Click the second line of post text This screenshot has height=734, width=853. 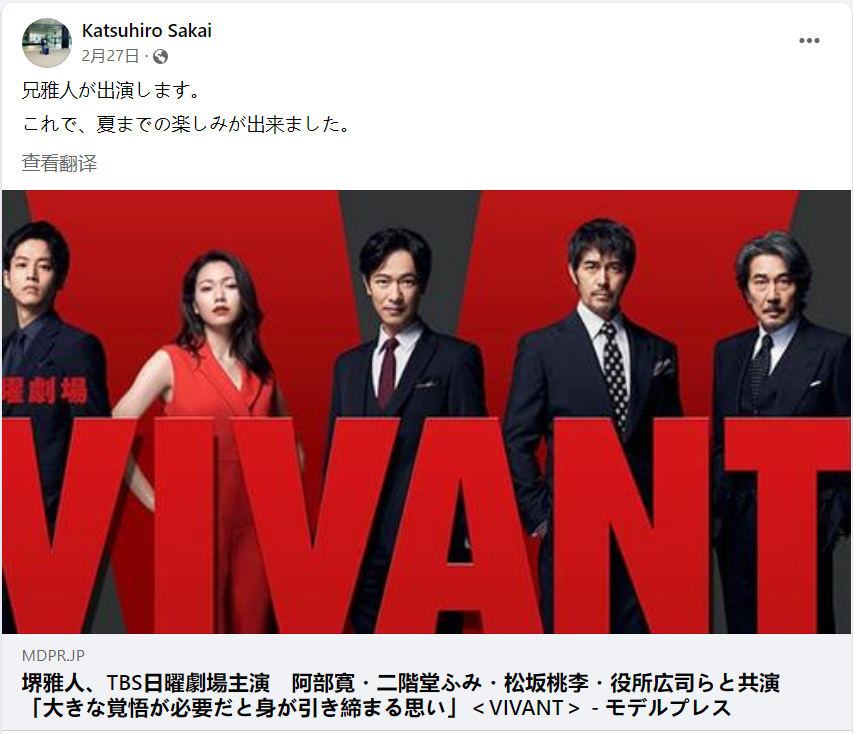coord(186,125)
